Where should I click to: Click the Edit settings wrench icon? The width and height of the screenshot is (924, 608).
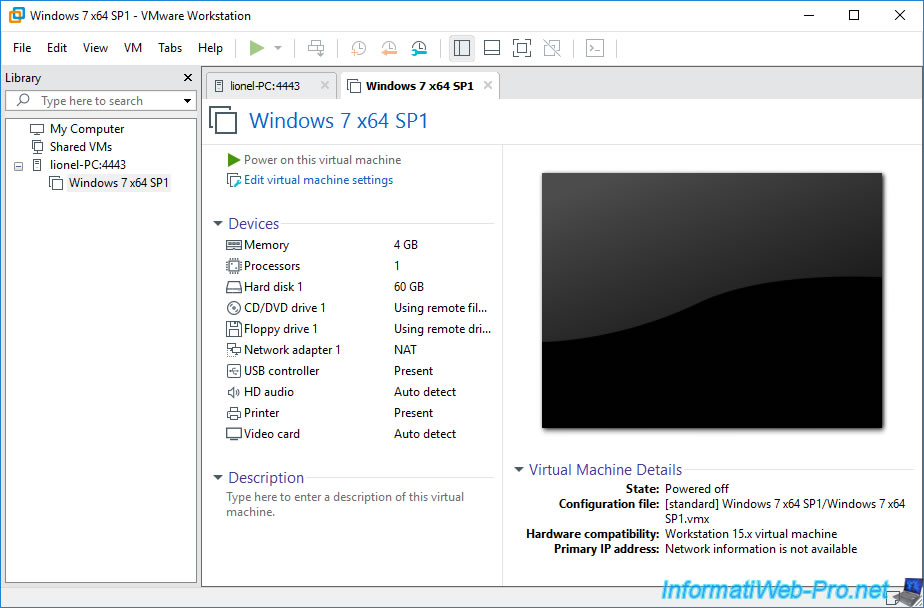(x=233, y=180)
